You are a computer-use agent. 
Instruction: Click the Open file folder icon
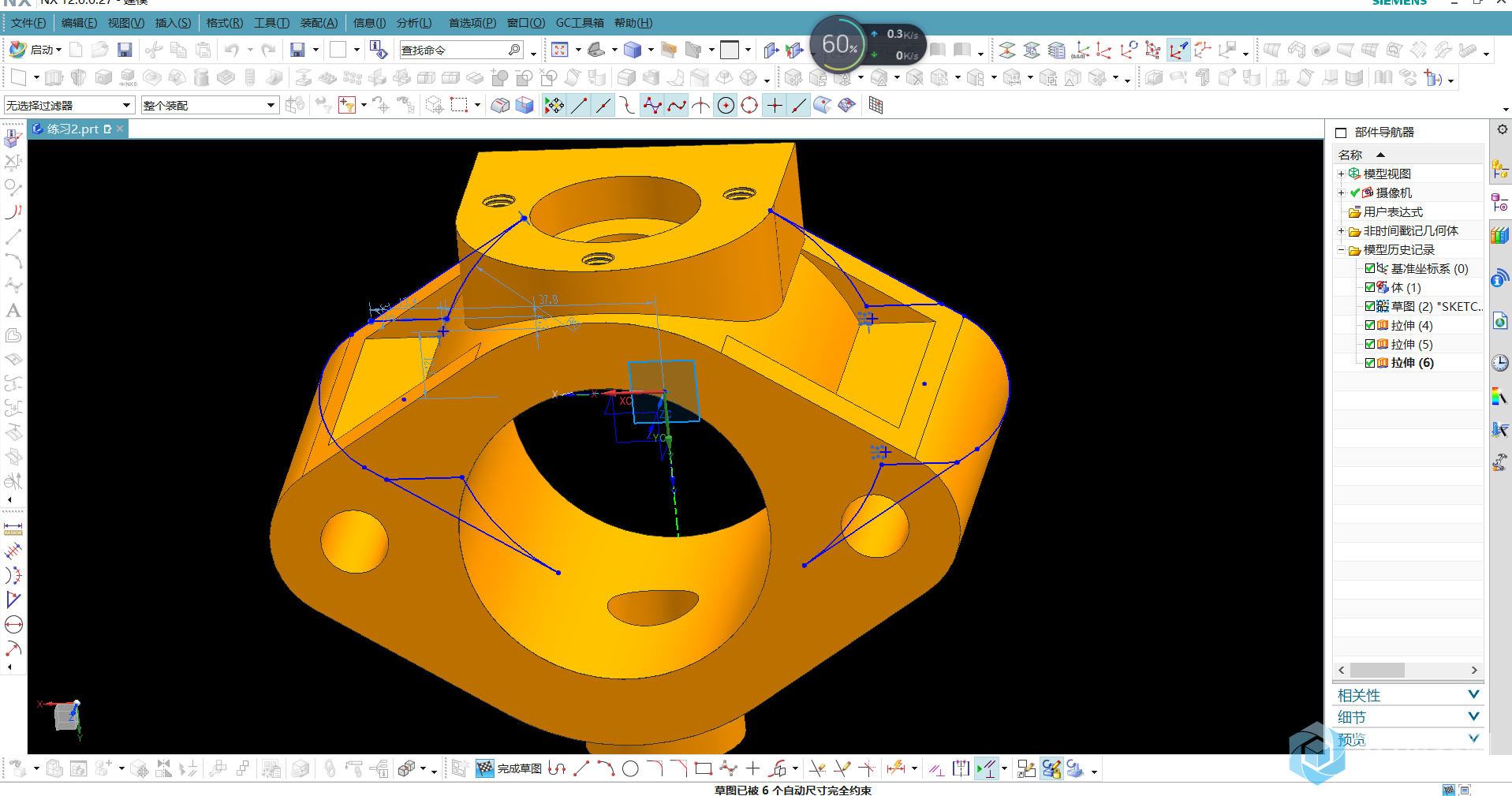[x=100, y=50]
